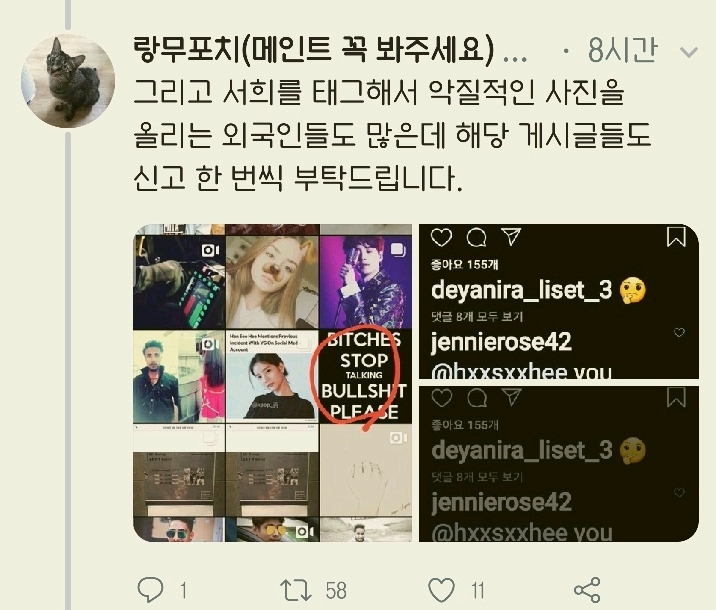Open the 랑무포치 display name
Screen dimensions: 716x610
(x=314, y=49)
